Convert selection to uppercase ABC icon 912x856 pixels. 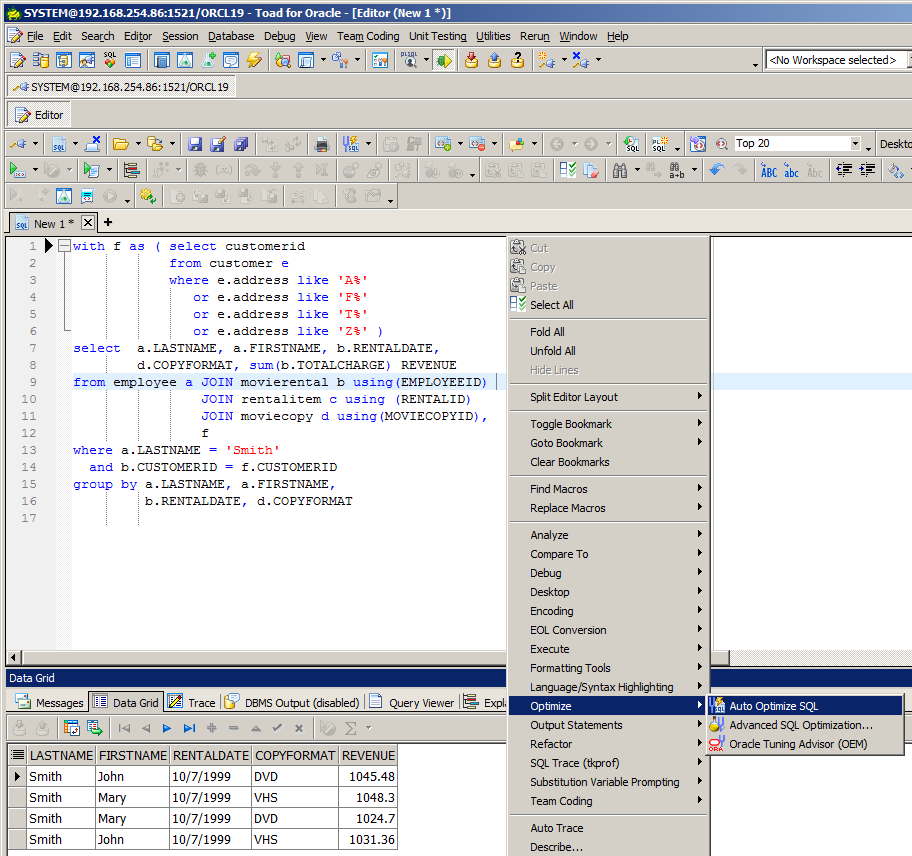(769, 170)
